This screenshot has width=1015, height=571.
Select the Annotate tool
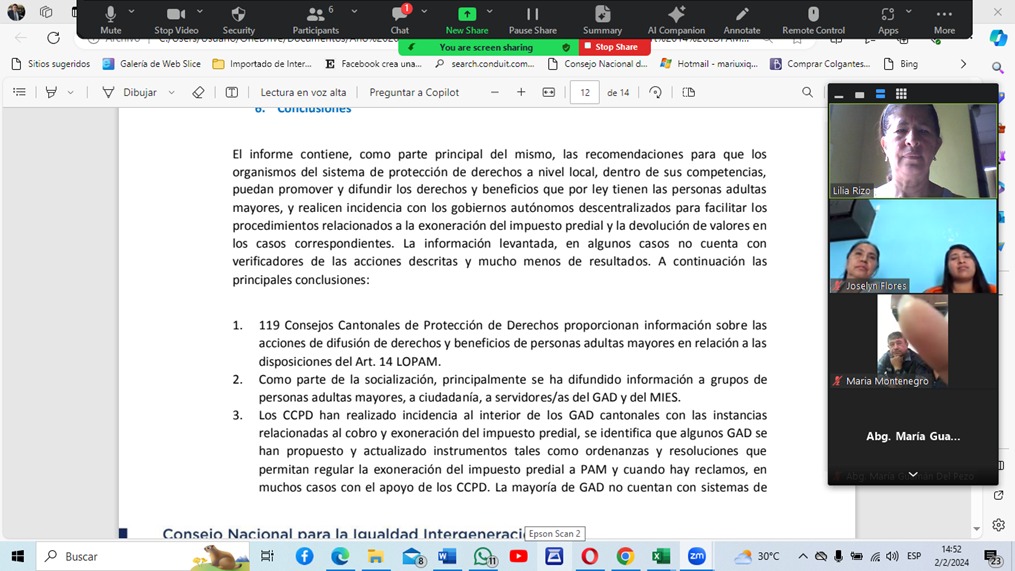(x=741, y=19)
